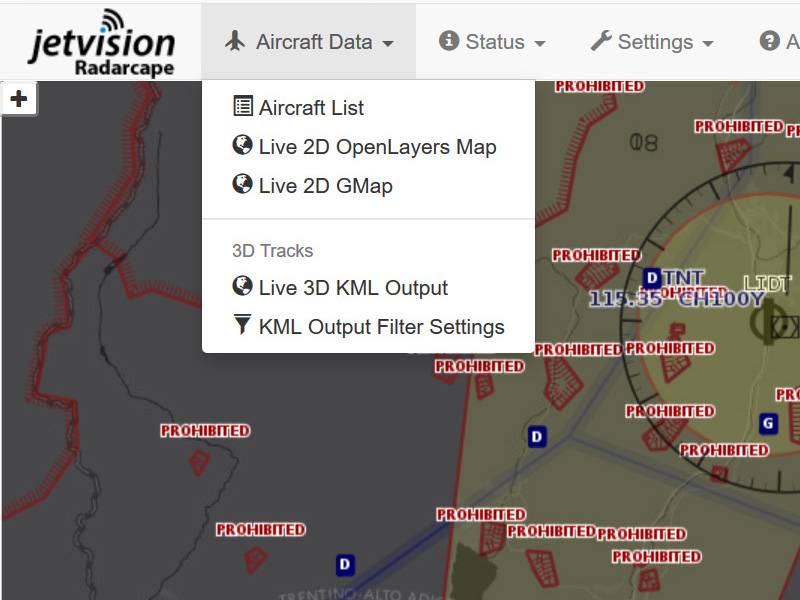Click the list icon beside Aircraft List
The image size is (800, 600).
point(242,107)
